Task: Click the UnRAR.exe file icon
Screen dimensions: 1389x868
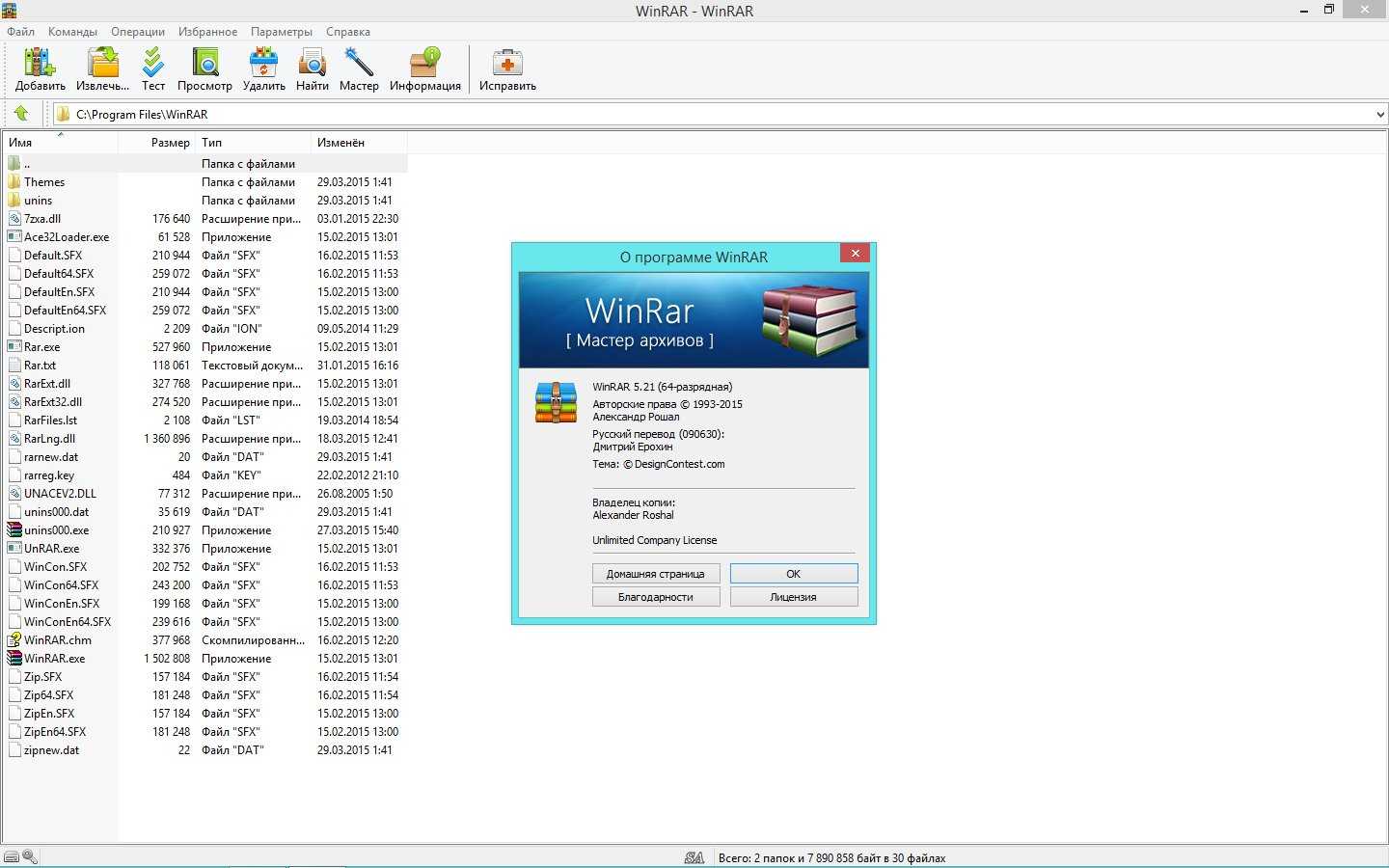Action: pyautogui.click(x=14, y=548)
